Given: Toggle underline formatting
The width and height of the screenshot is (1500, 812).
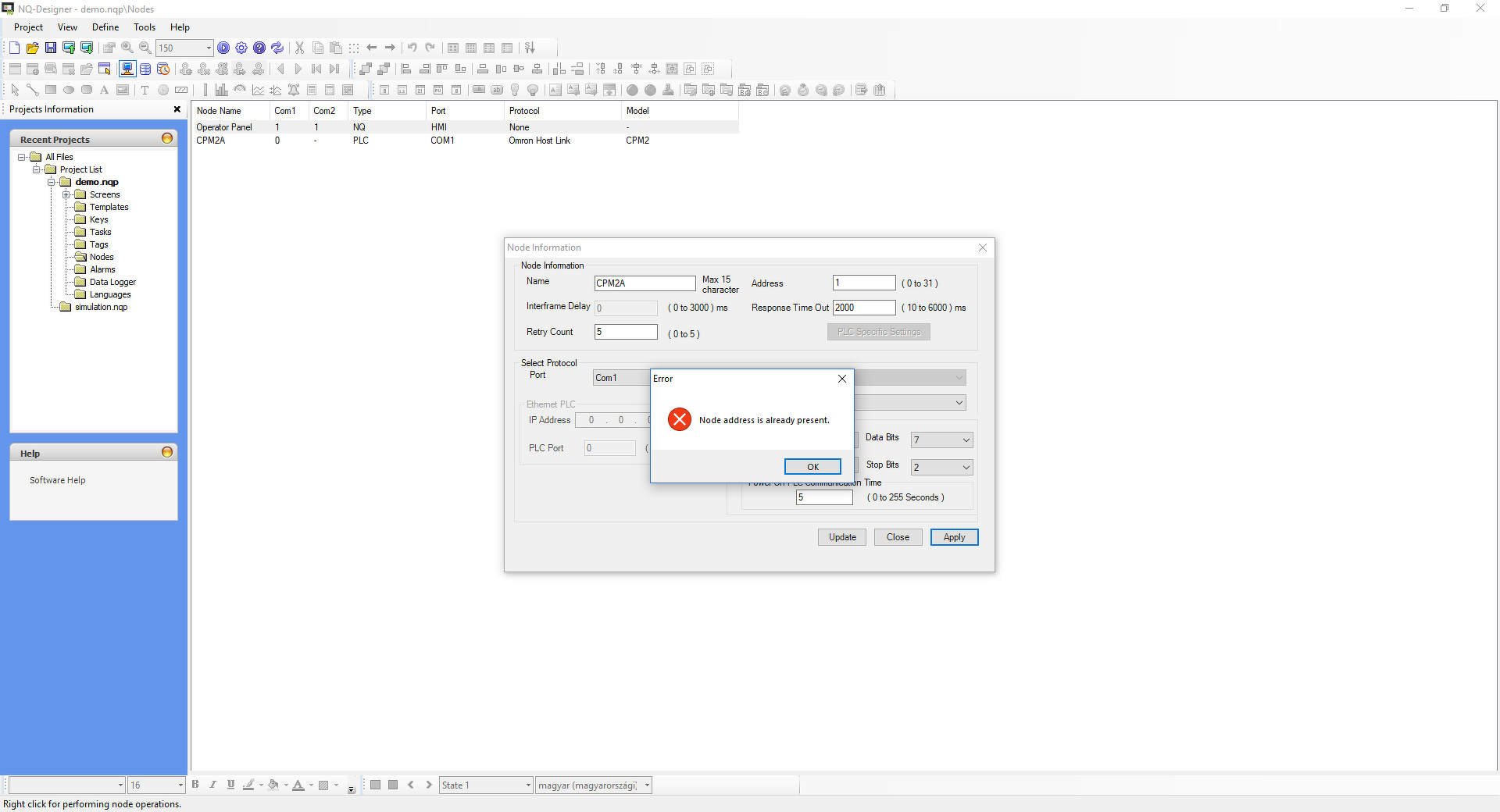Looking at the screenshot, I should click(230, 785).
